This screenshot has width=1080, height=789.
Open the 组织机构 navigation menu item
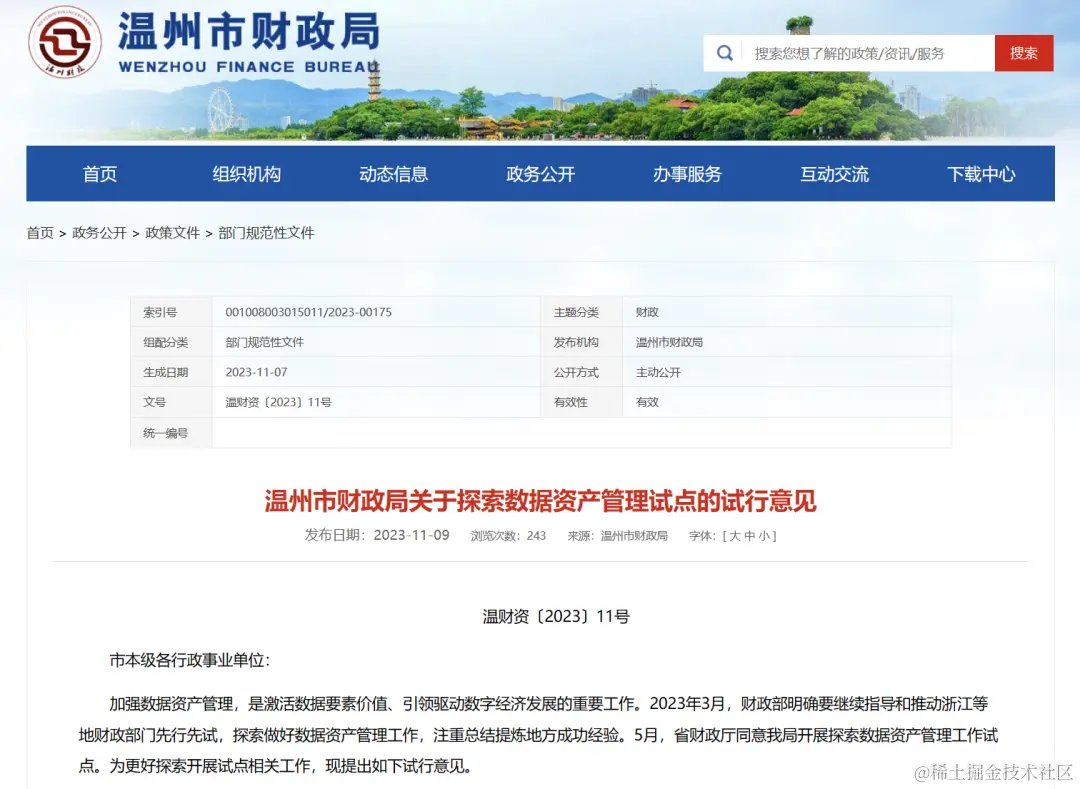pyautogui.click(x=246, y=173)
